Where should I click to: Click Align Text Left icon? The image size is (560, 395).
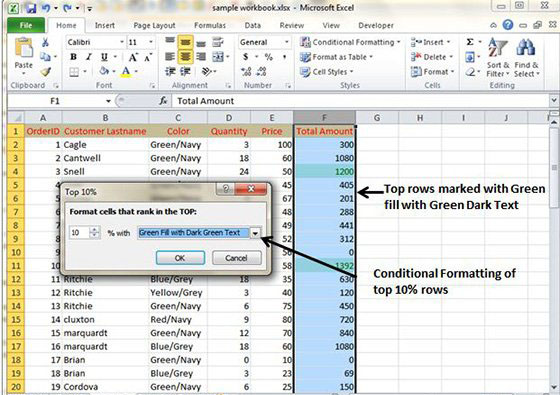coord(170,56)
